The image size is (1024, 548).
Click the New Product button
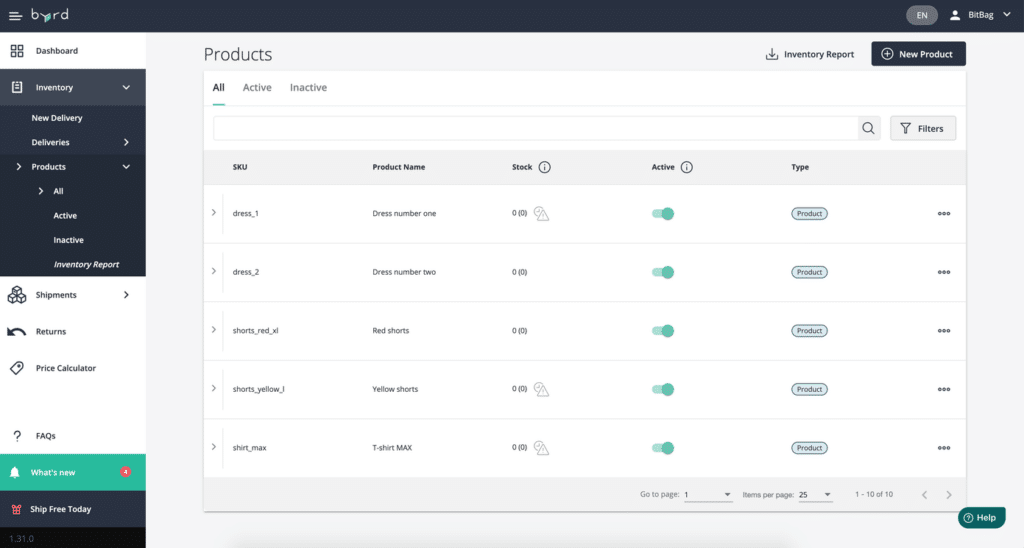918,54
